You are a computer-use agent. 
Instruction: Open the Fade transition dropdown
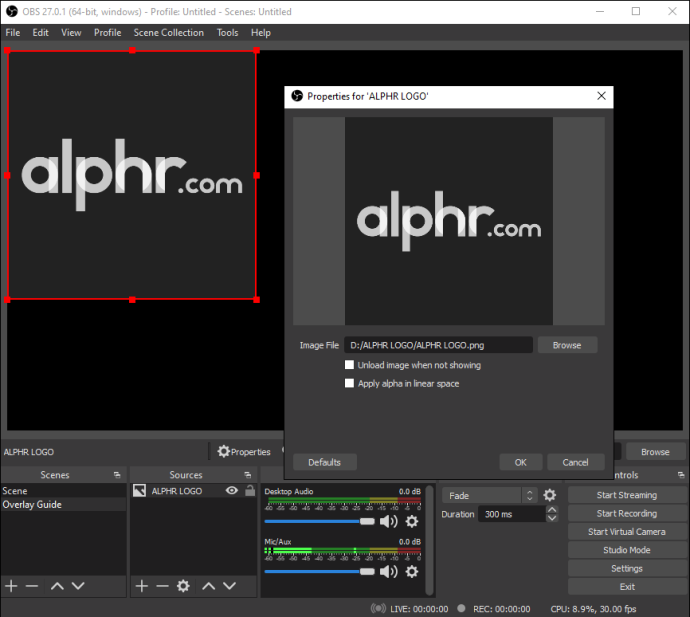(x=489, y=496)
